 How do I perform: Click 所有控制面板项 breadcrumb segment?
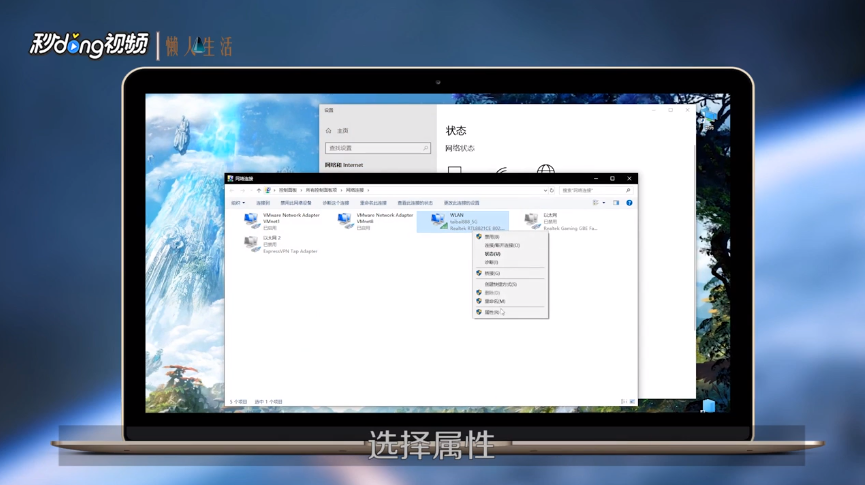(x=321, y=190)
